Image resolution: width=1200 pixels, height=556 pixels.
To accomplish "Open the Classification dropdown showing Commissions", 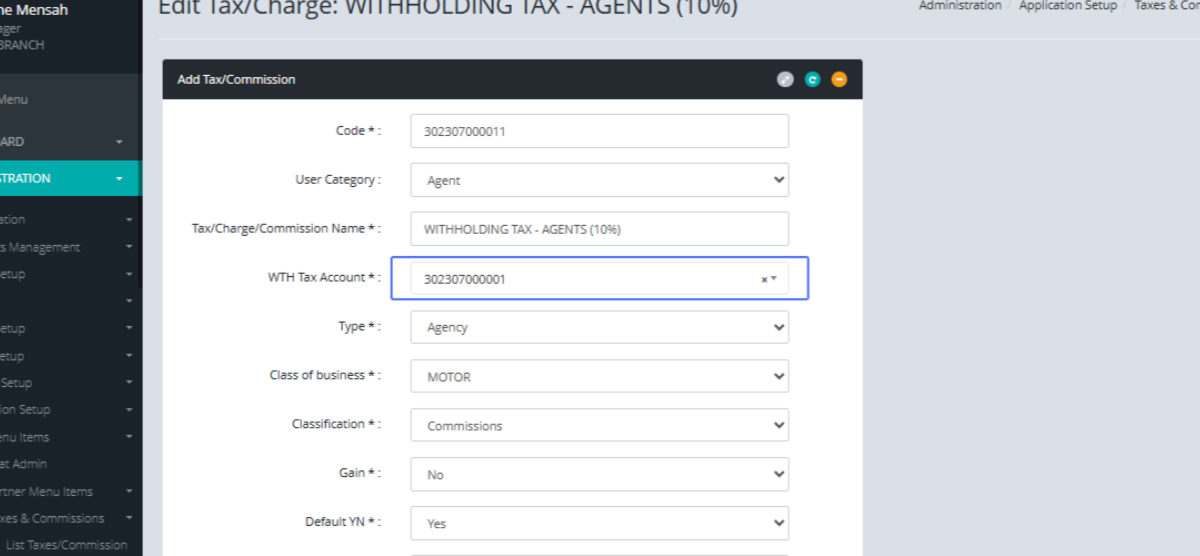I will click(599, 425).
